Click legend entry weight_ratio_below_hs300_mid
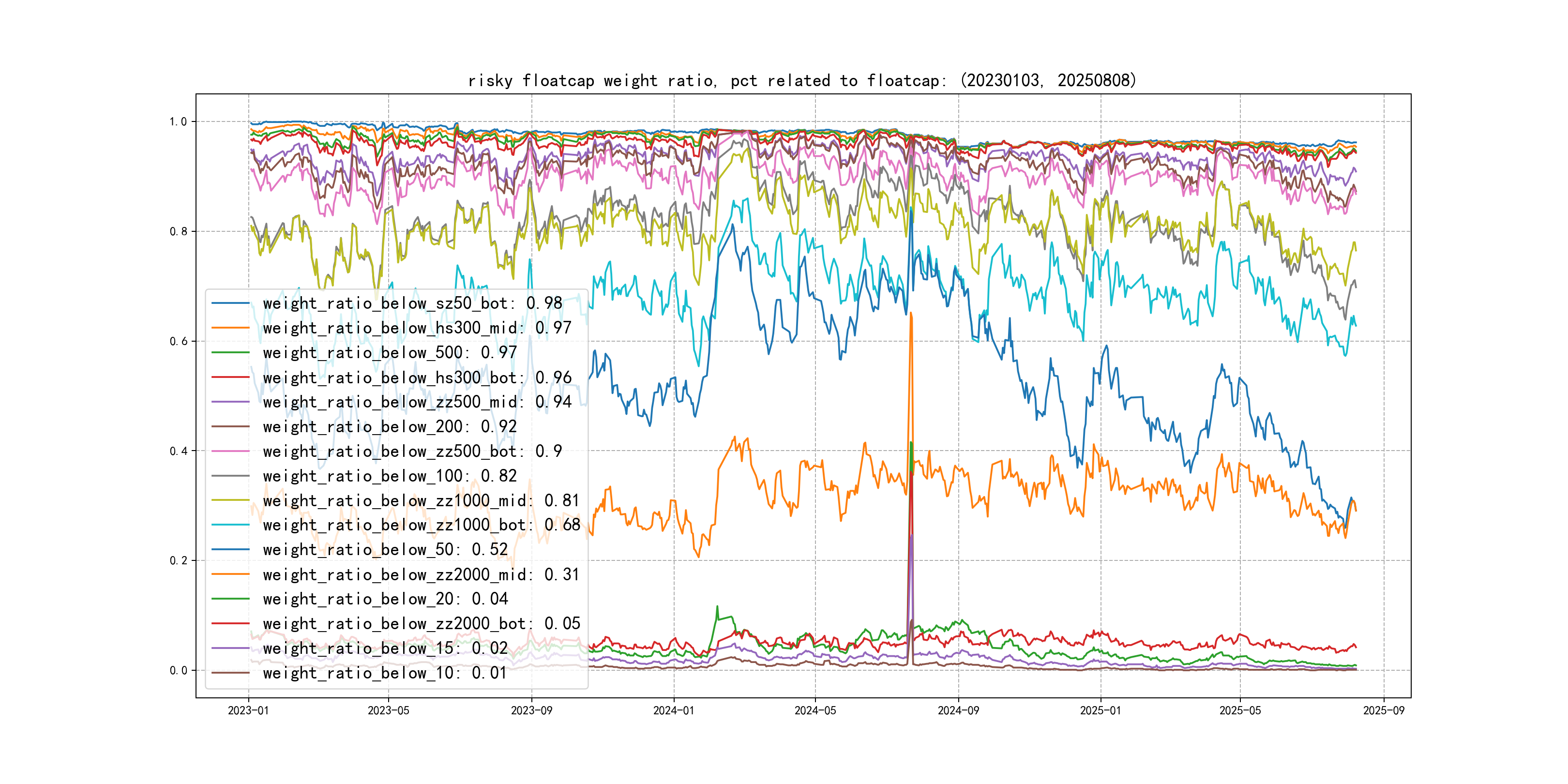Image resolution: width=1568 pixels, height=784 pixels. (417, 328)
